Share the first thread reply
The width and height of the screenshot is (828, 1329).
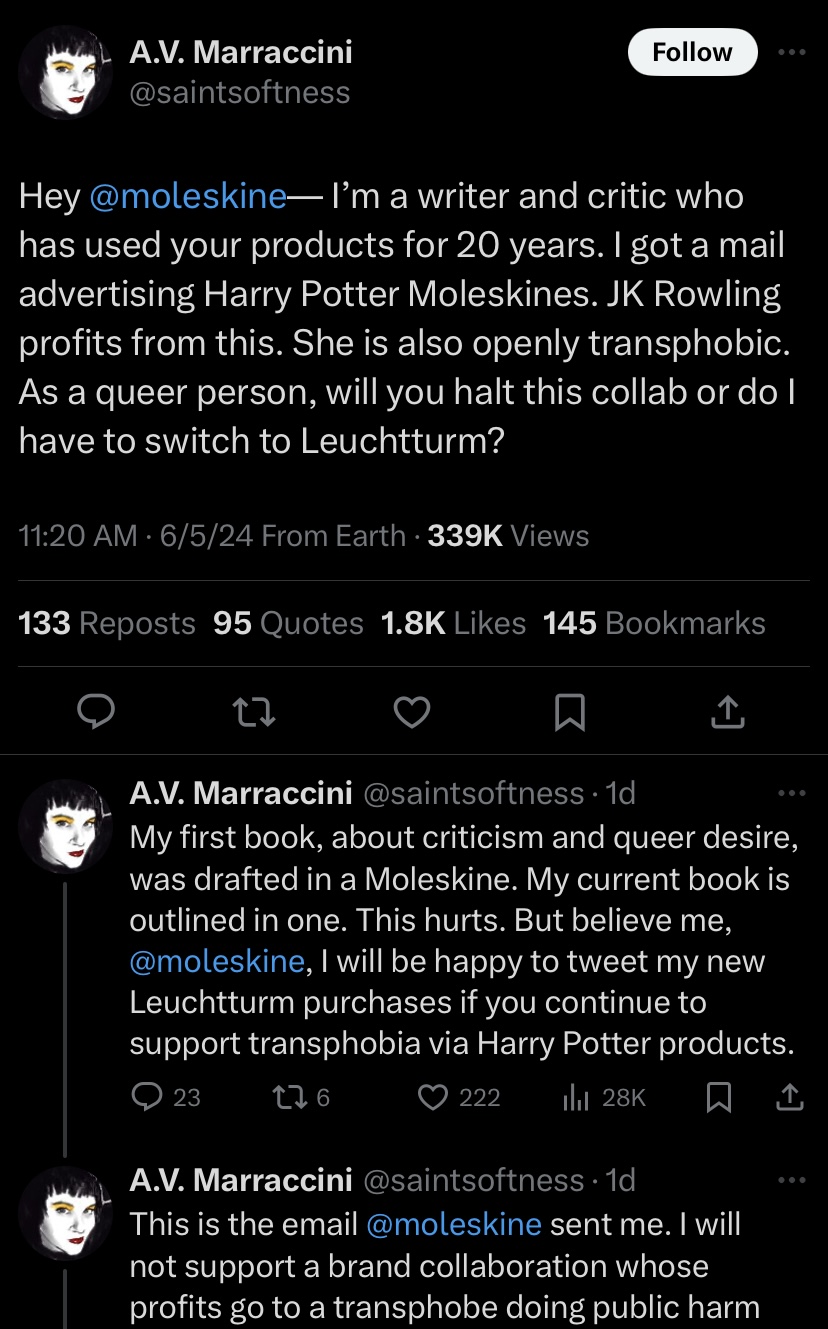(x=790, y=1097)
